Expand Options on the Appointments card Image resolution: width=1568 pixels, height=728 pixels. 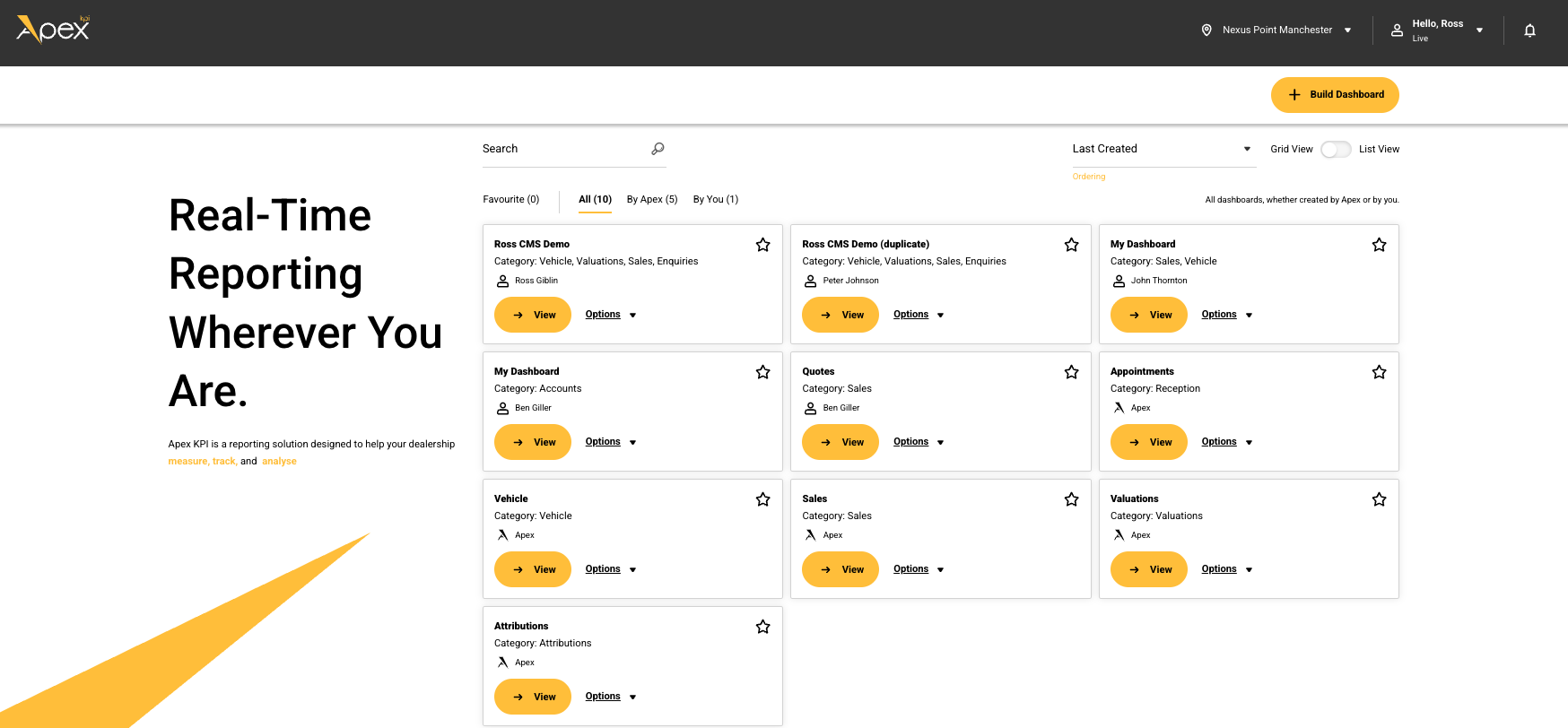[x=1227, y=442]
